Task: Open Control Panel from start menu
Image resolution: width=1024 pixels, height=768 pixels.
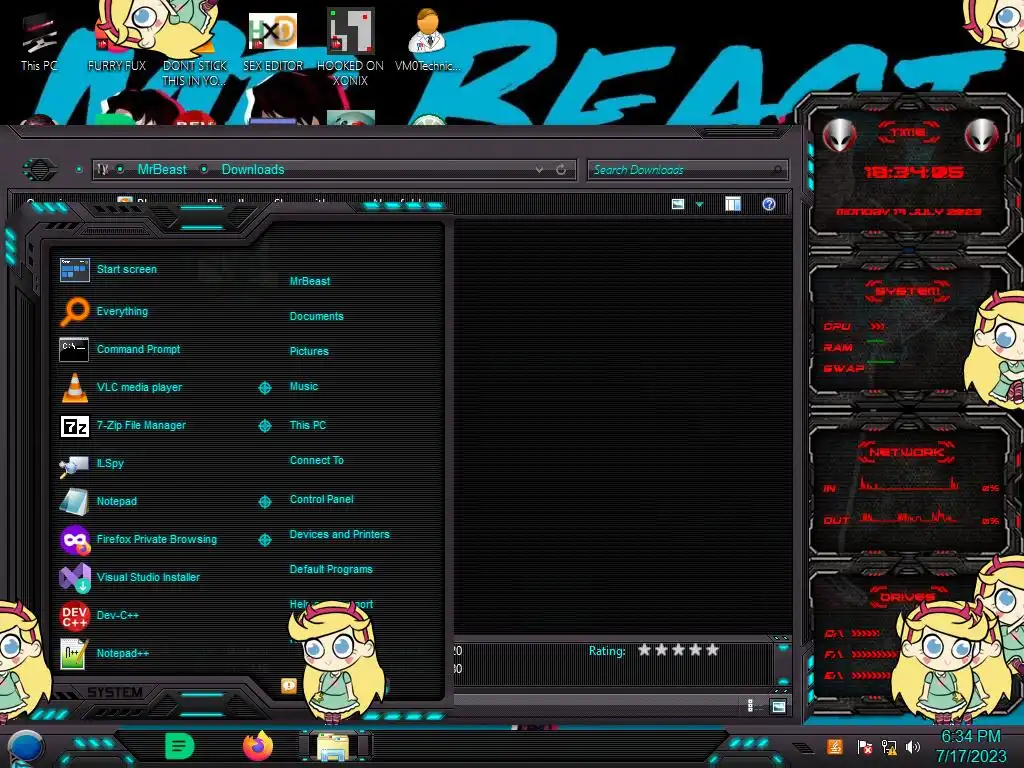Action: click(x=321, y=499)
